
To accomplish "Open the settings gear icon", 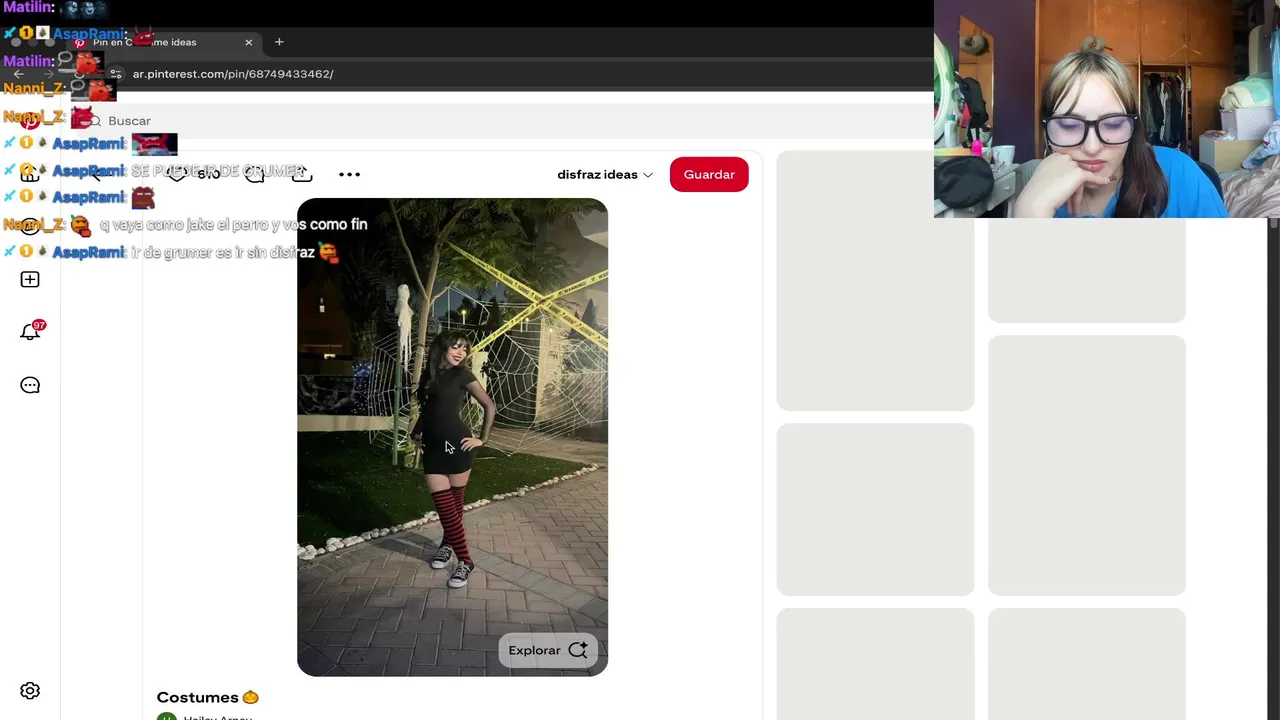I will [x=30, y=691].
